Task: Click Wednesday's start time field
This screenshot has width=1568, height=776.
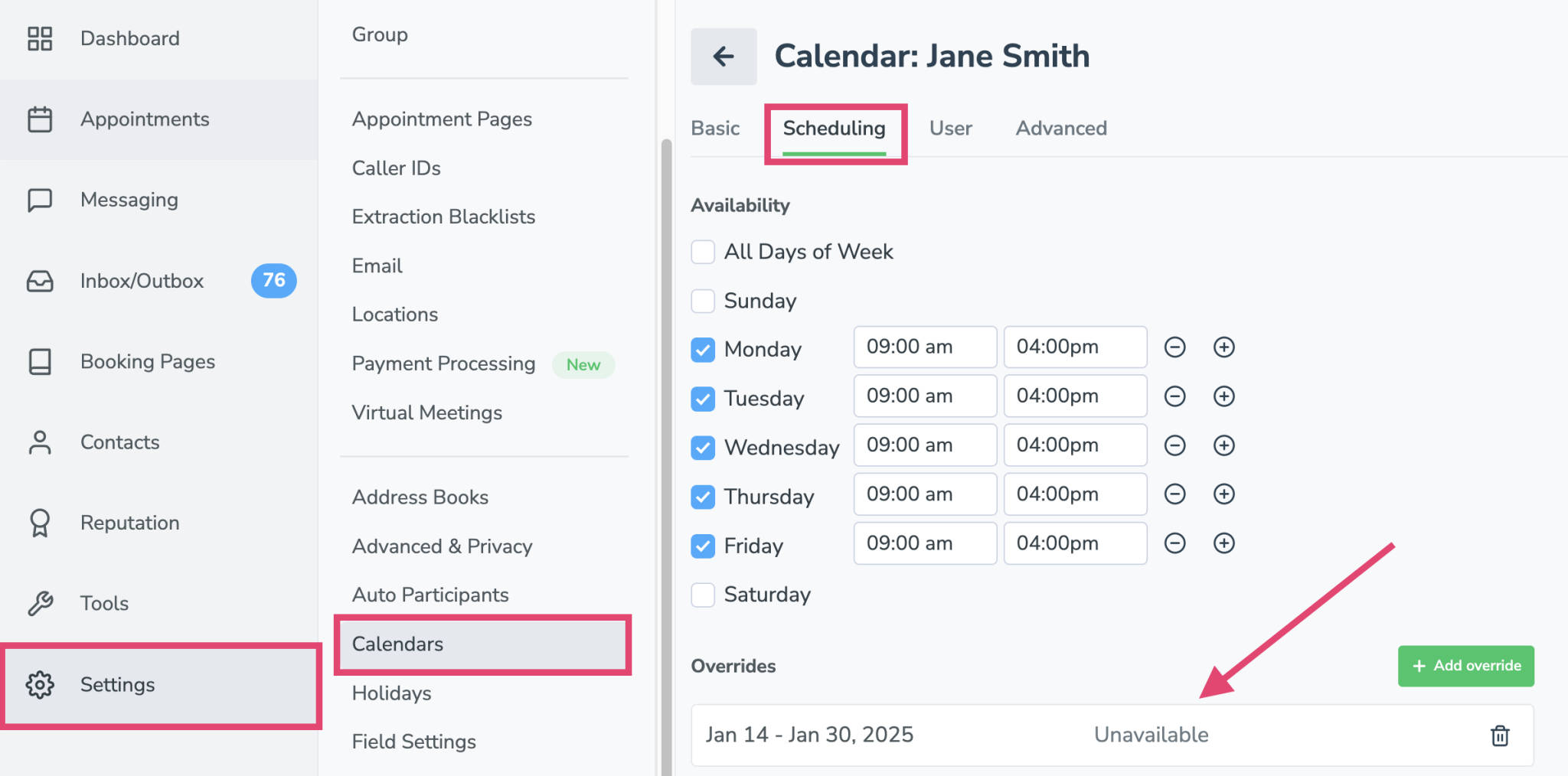Action: (924, 445)
